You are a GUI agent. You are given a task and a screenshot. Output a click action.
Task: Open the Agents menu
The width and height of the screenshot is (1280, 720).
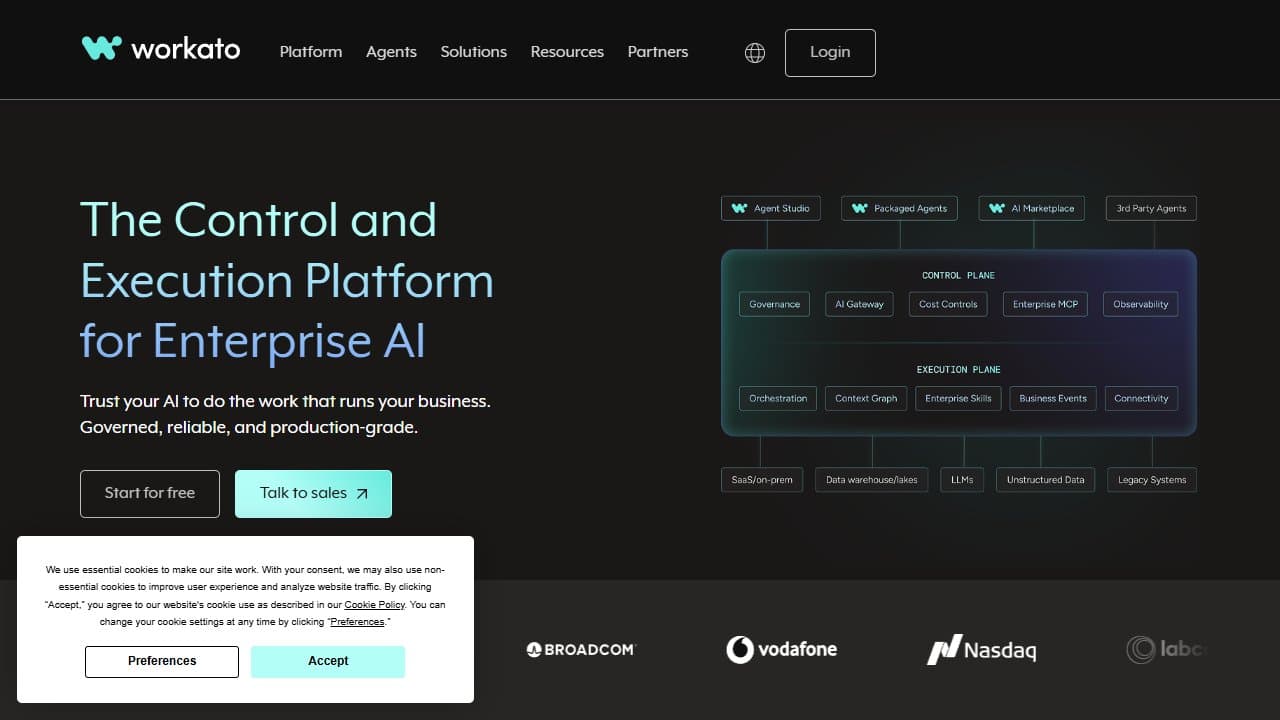(x=391, y=52)
